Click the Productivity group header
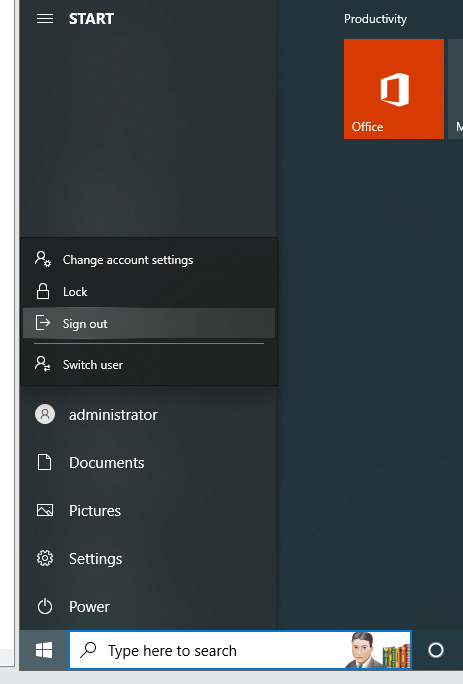Screen dimensions: 463x684 pyautogui.click(x=375, y=19)
